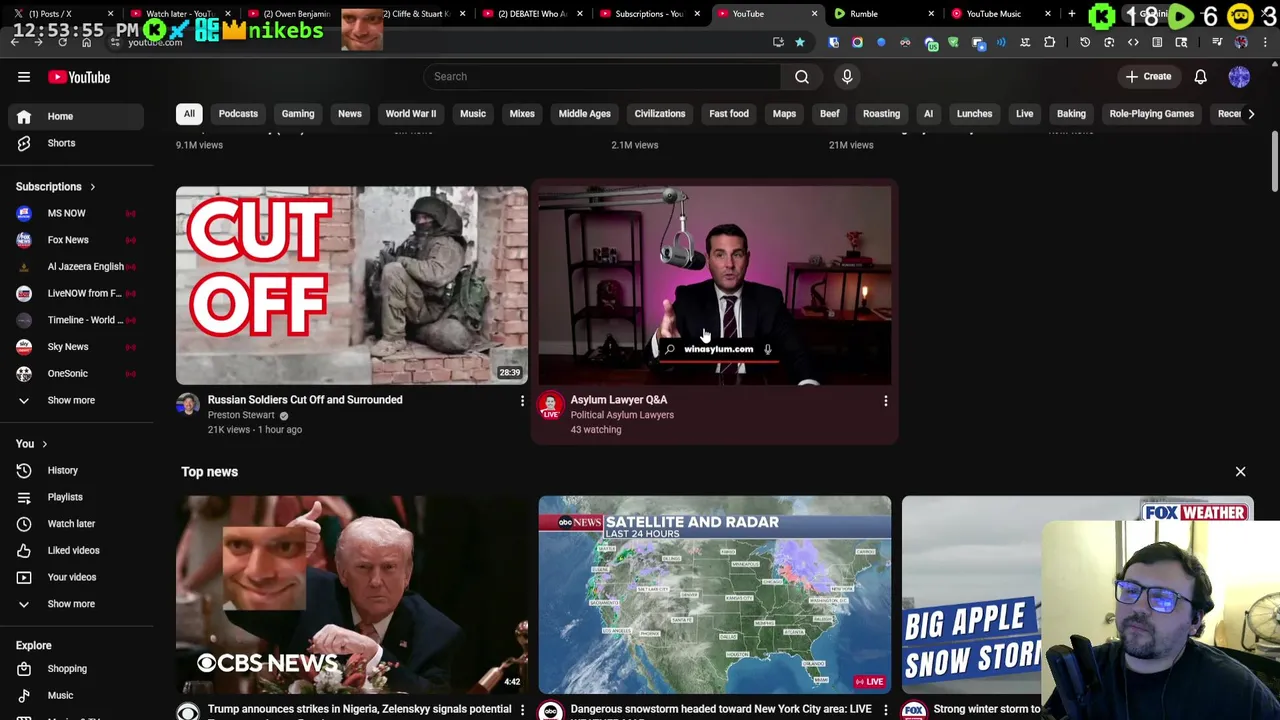This screenshot has width=1280, height=720.
Task: Start voice search with the microphone icon
Action: coord(847,76)
